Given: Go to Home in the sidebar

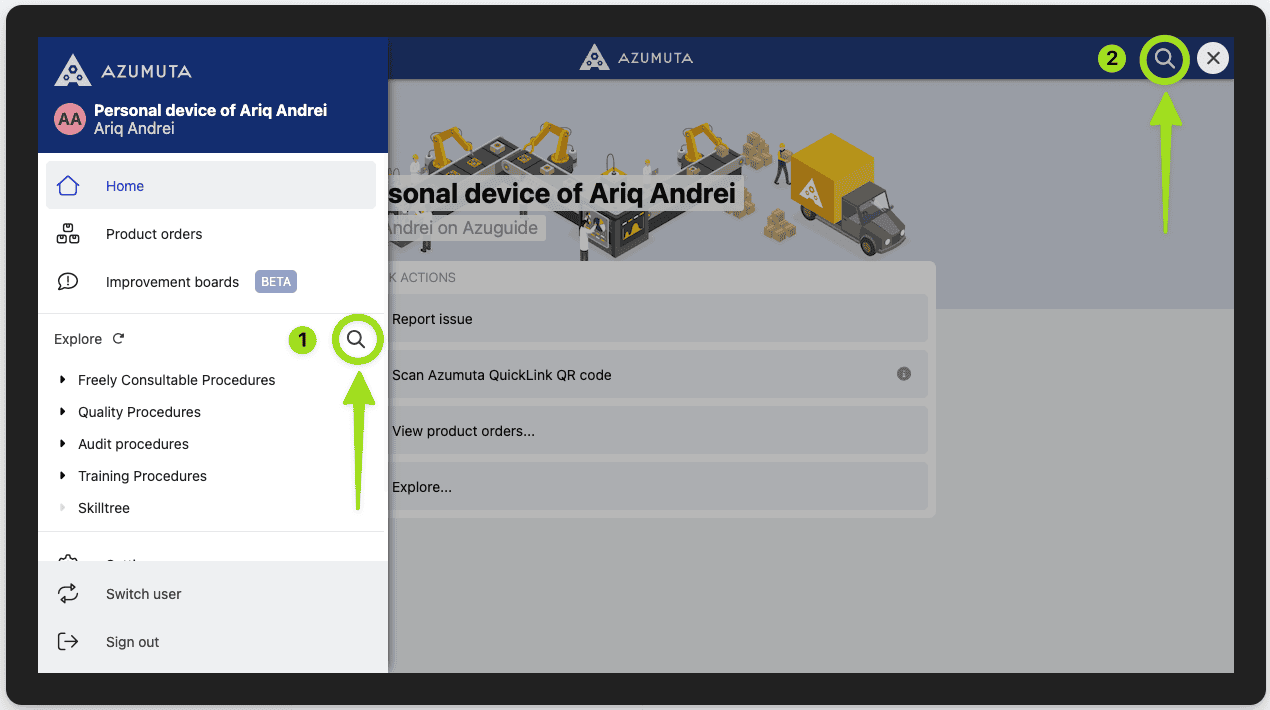Looking at the screenshot, I should tap(125, 186).
